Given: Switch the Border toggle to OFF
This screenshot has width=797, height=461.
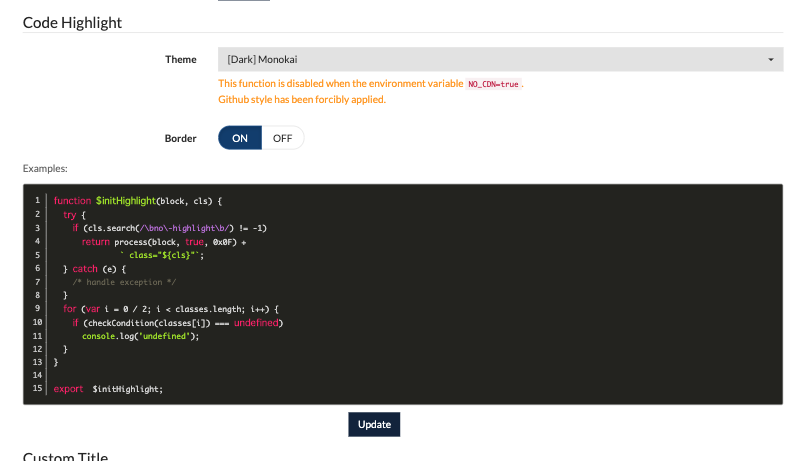Looking at the screenshot, I should (283, 138).
